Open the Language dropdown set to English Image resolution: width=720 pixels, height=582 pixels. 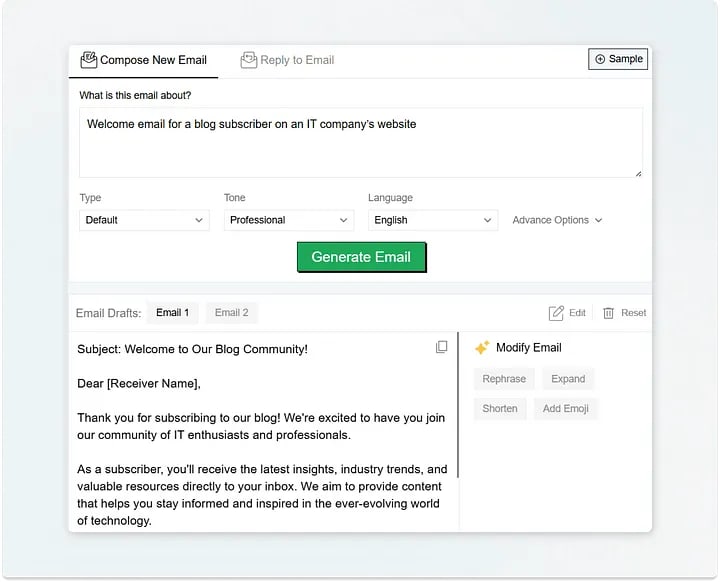click(x=432, y=220)
